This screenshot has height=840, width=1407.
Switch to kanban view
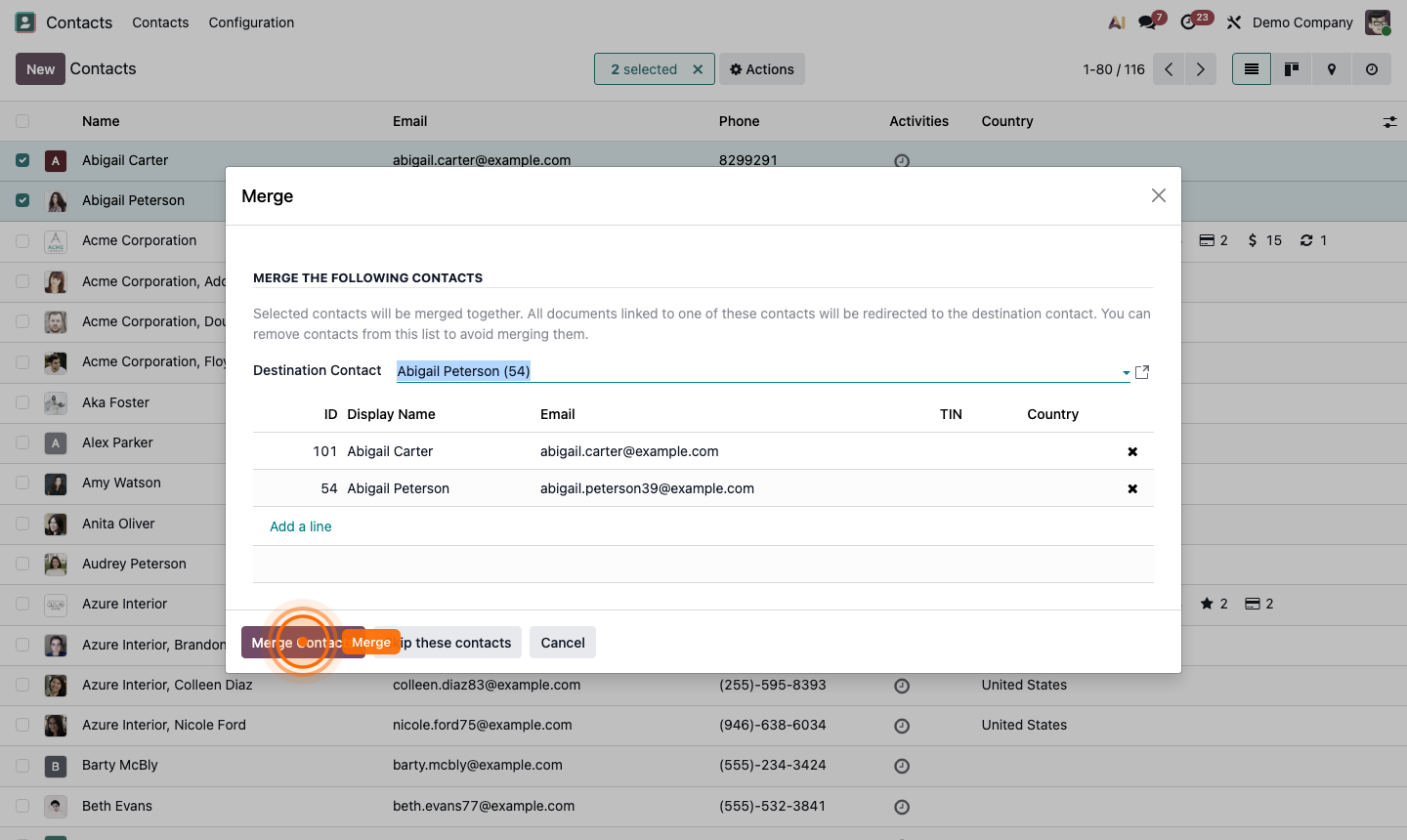(x=1291, y=68)
